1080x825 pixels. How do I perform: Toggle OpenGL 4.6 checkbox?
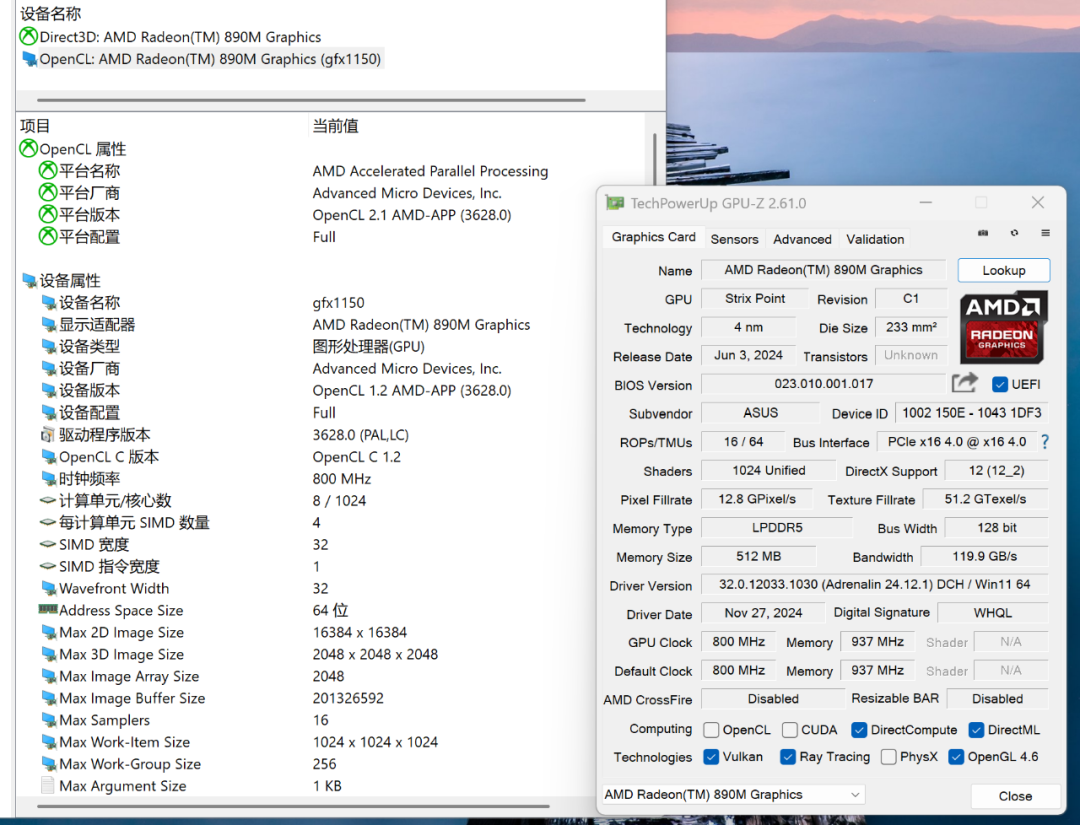tap(956, 757)
